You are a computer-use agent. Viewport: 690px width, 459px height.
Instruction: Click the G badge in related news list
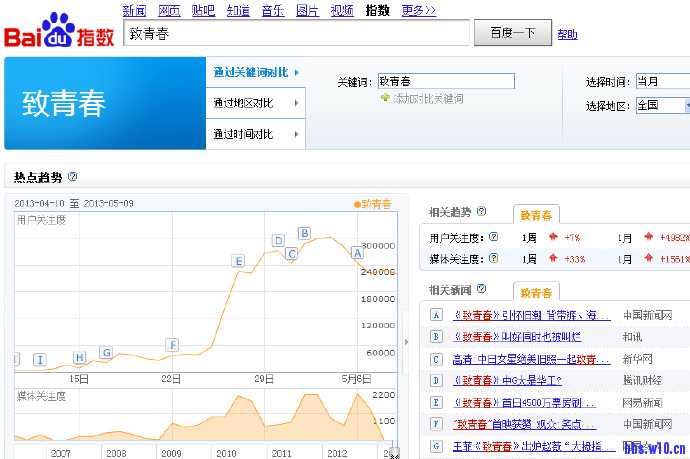coord(436,446)
